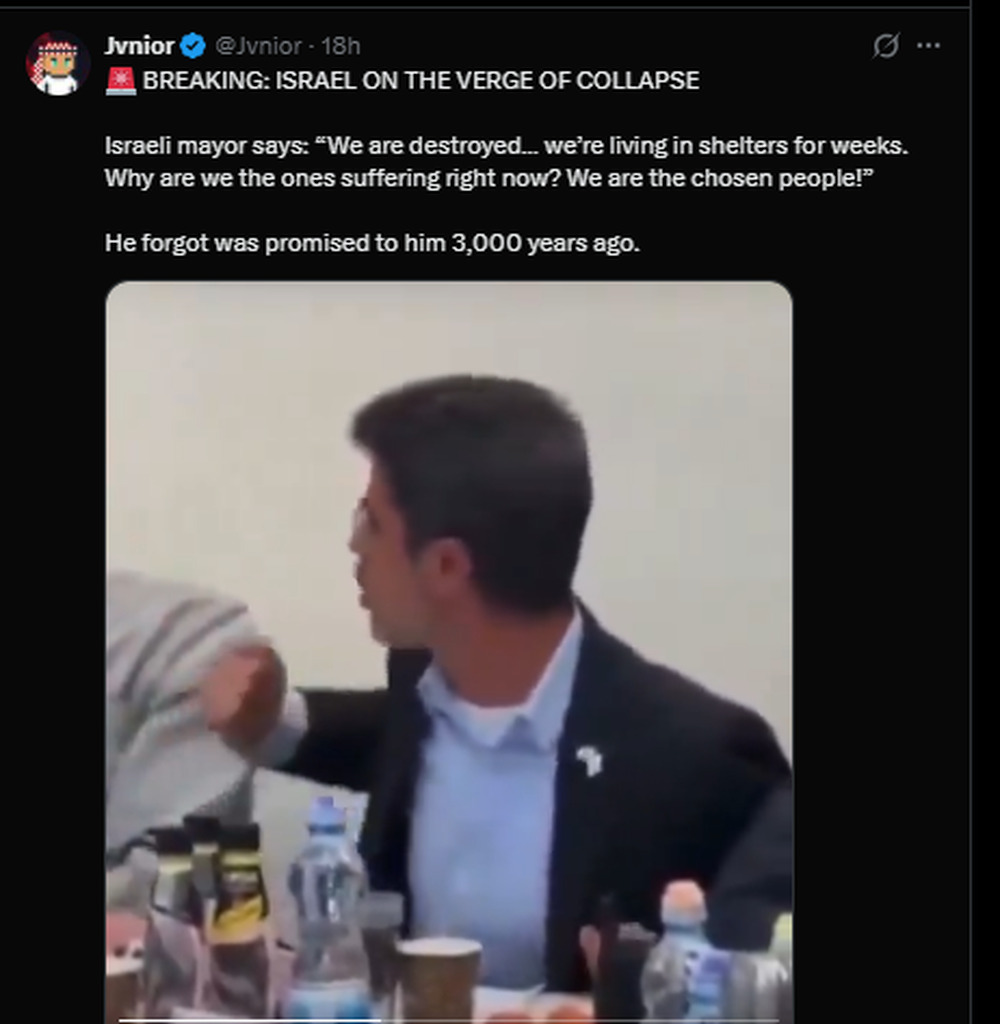Play the embedded video of the man
The height and width of the screenshot is (1024, 1000).
[x=448, y=650]
